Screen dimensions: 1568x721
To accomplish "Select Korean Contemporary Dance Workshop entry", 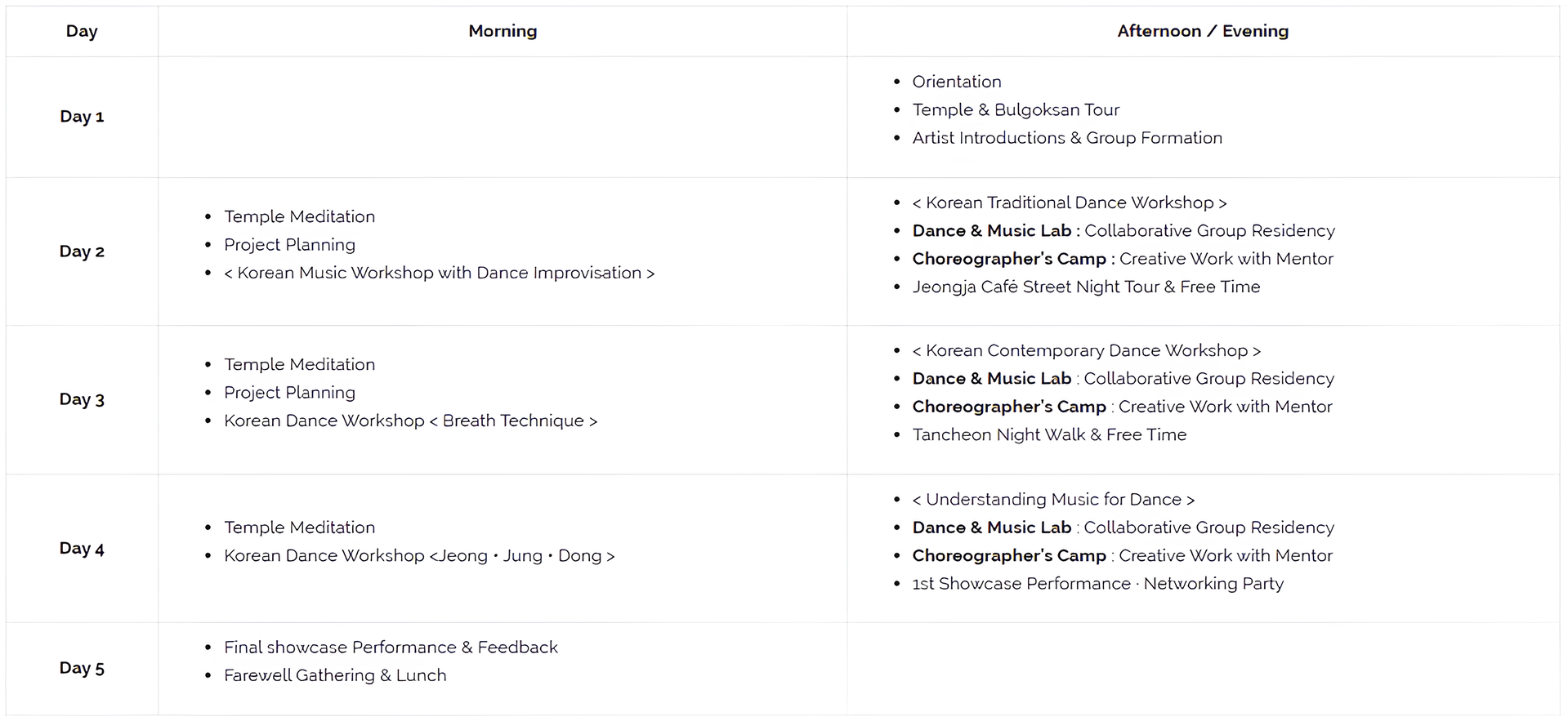I will click(x=1087, y=350).
